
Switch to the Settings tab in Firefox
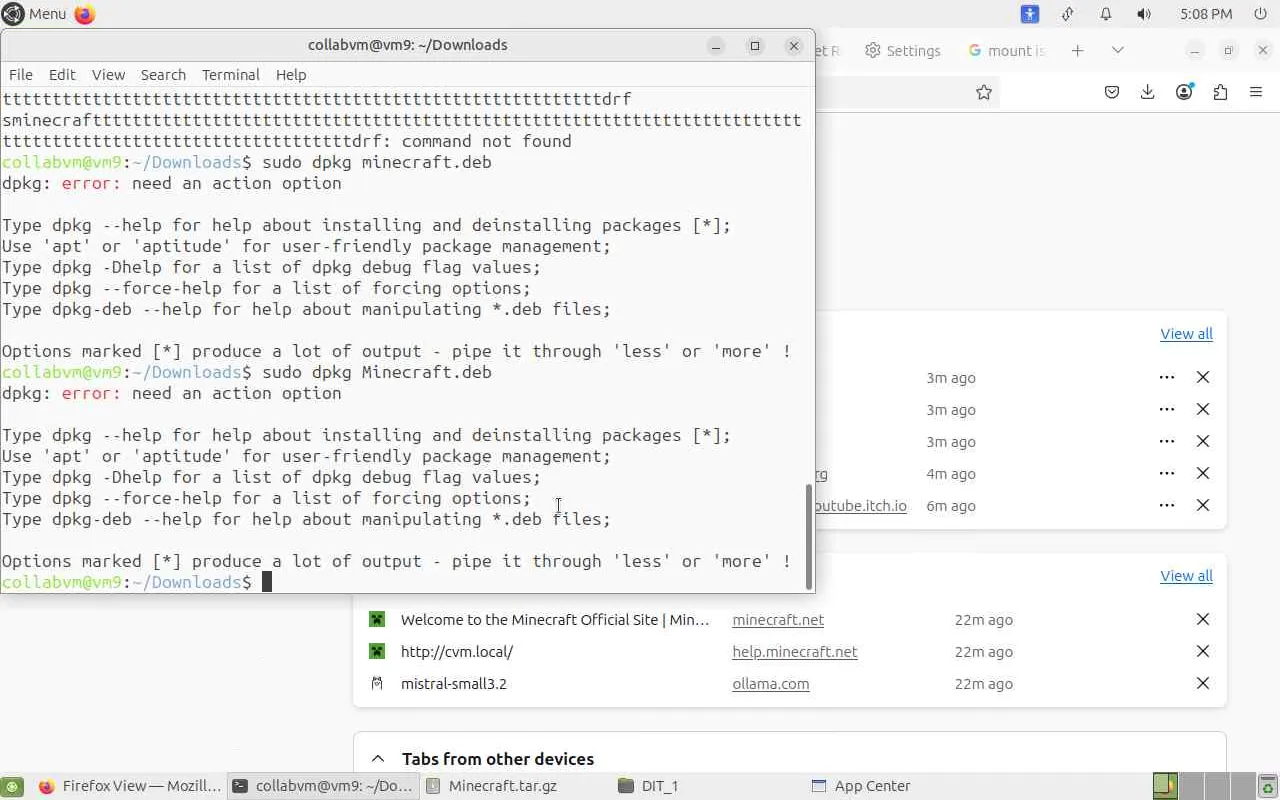tap(903, 50)
